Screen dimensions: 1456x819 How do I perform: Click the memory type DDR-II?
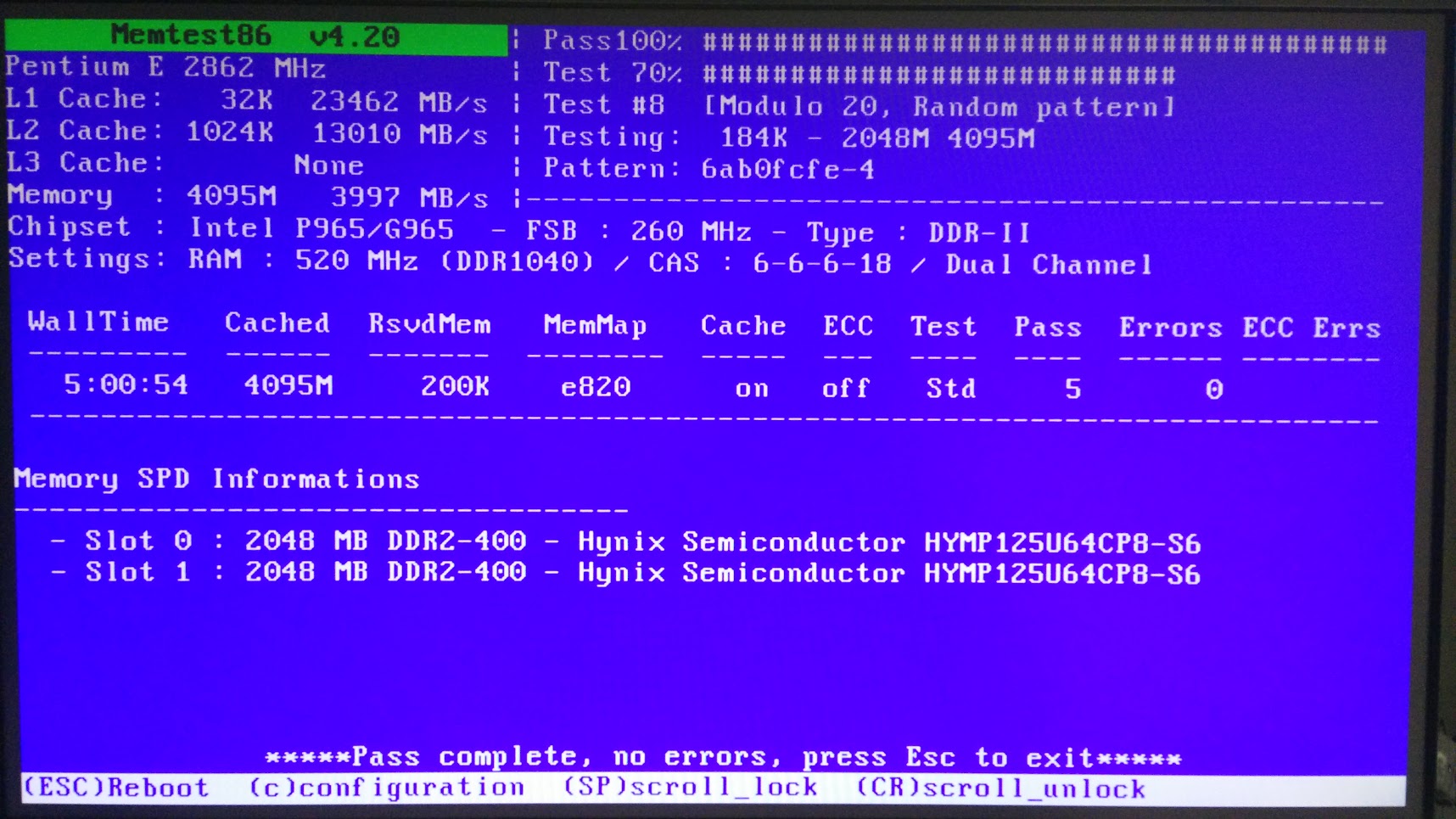click(979, 233)
